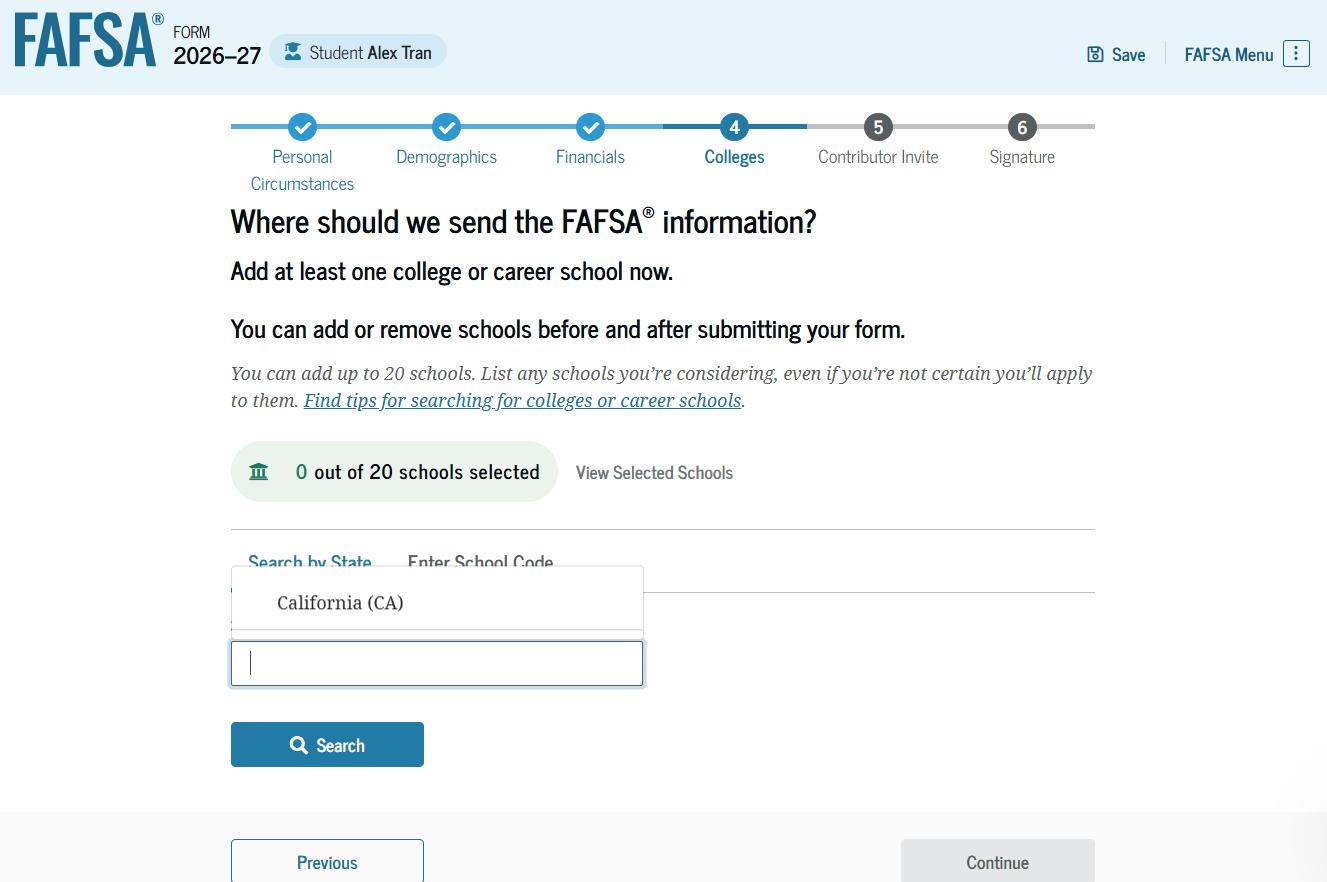Click the Personal Circumstances checkmark step

(302, 127)
